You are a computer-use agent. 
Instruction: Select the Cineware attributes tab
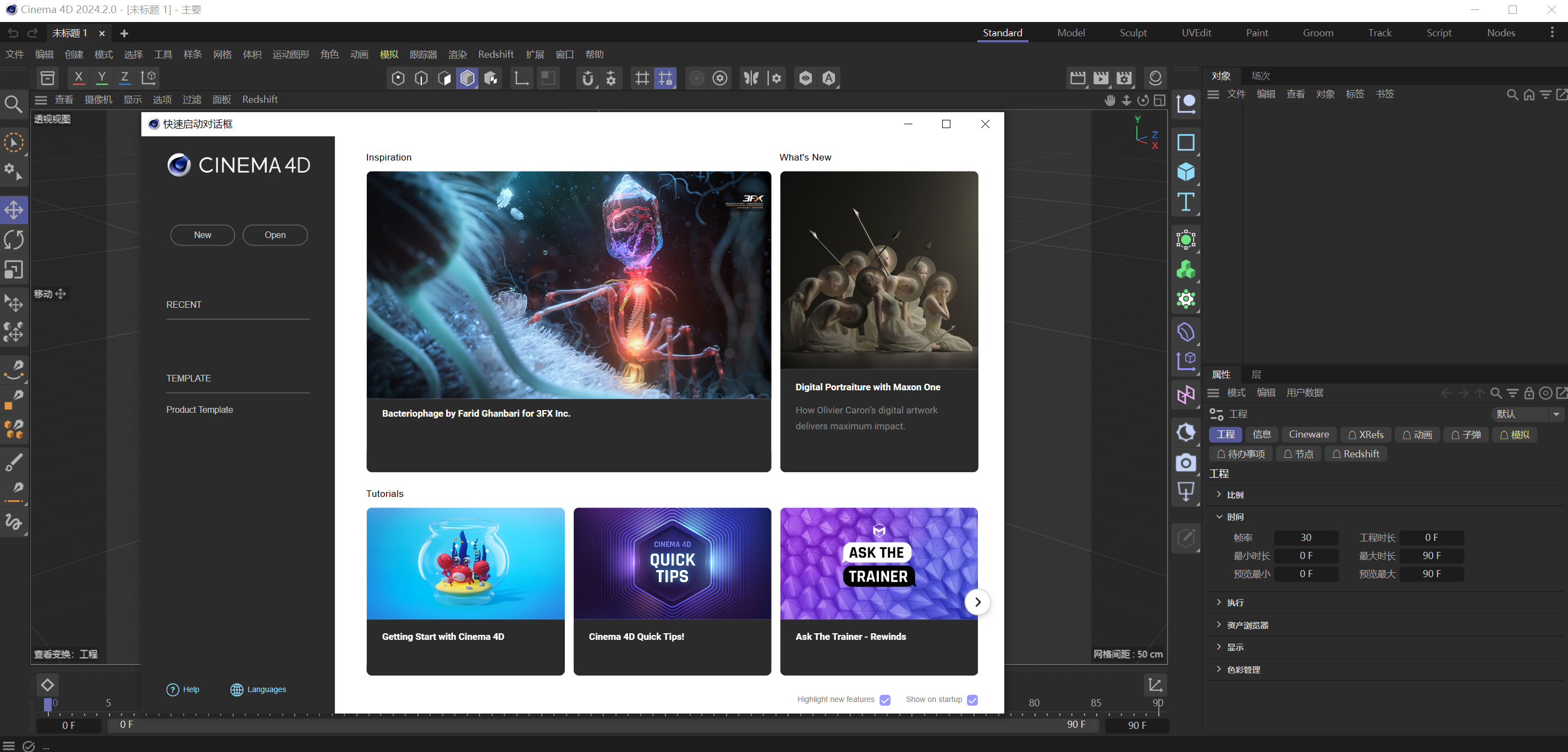1309,434
